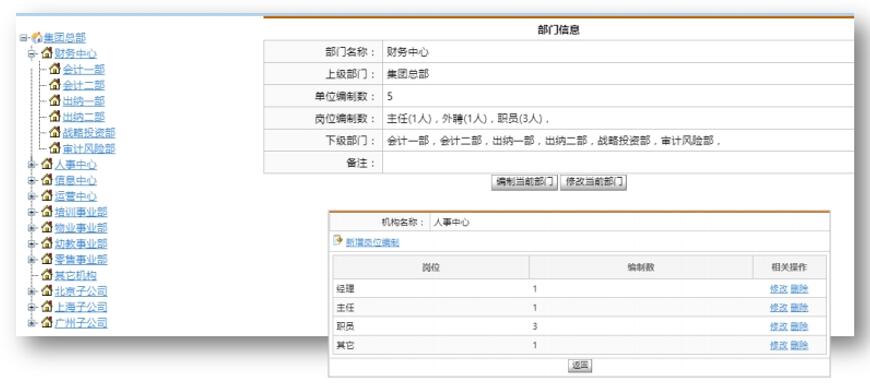Open 上海子公司 department link

coord(81,307)
